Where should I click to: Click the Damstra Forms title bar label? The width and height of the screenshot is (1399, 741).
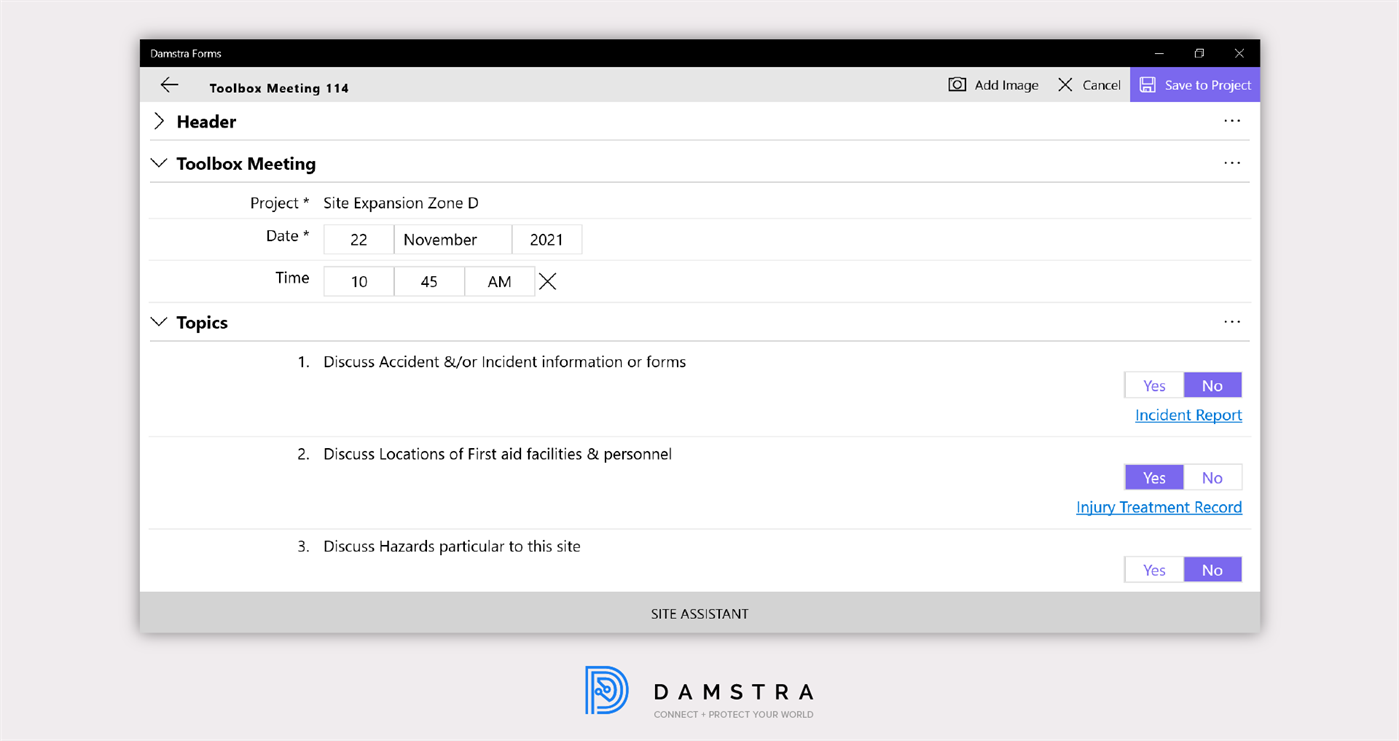tap(185, 53)
